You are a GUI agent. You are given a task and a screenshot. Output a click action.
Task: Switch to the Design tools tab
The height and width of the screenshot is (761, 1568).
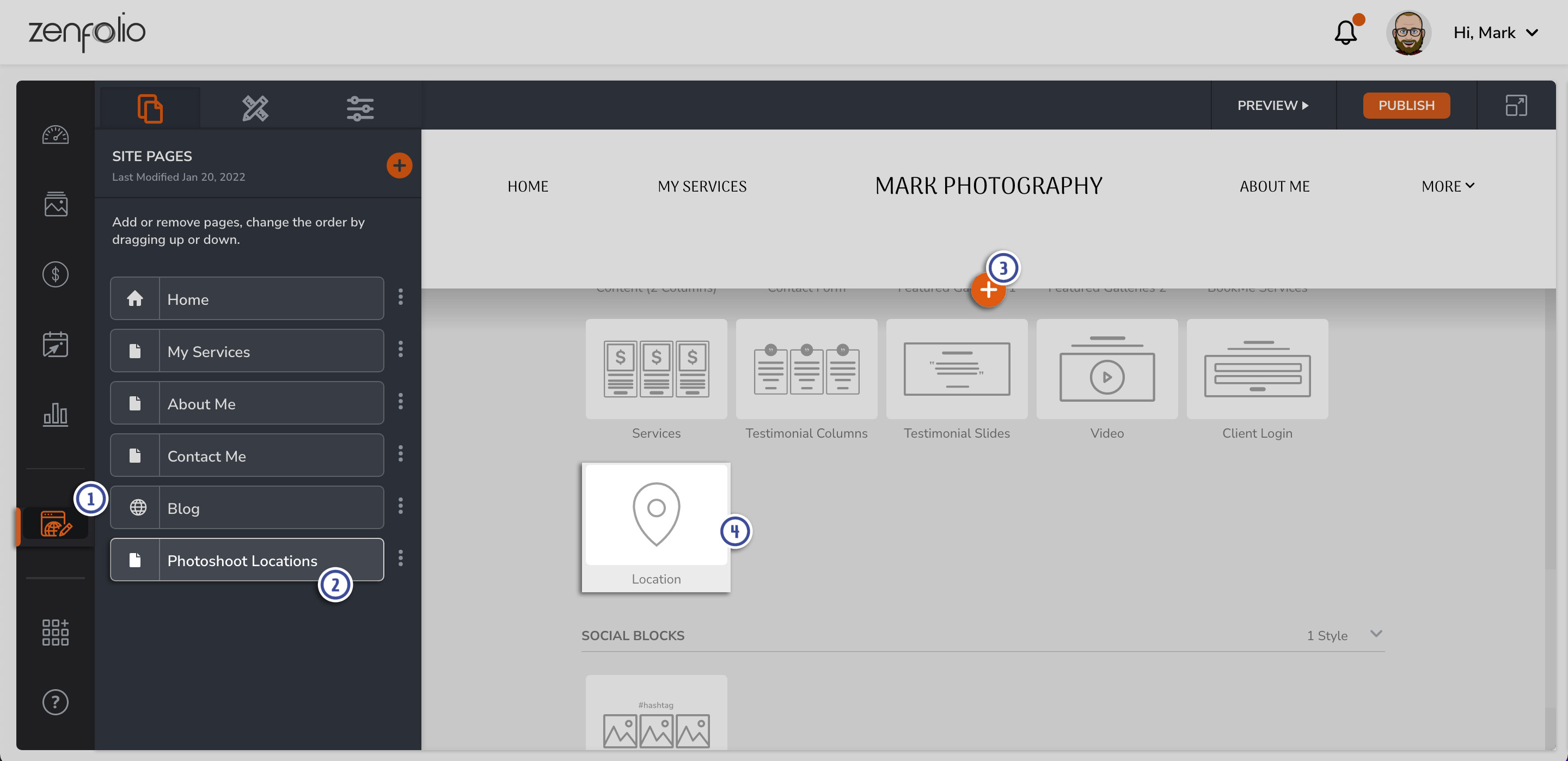pyautogui.click(x=255, y=108)
